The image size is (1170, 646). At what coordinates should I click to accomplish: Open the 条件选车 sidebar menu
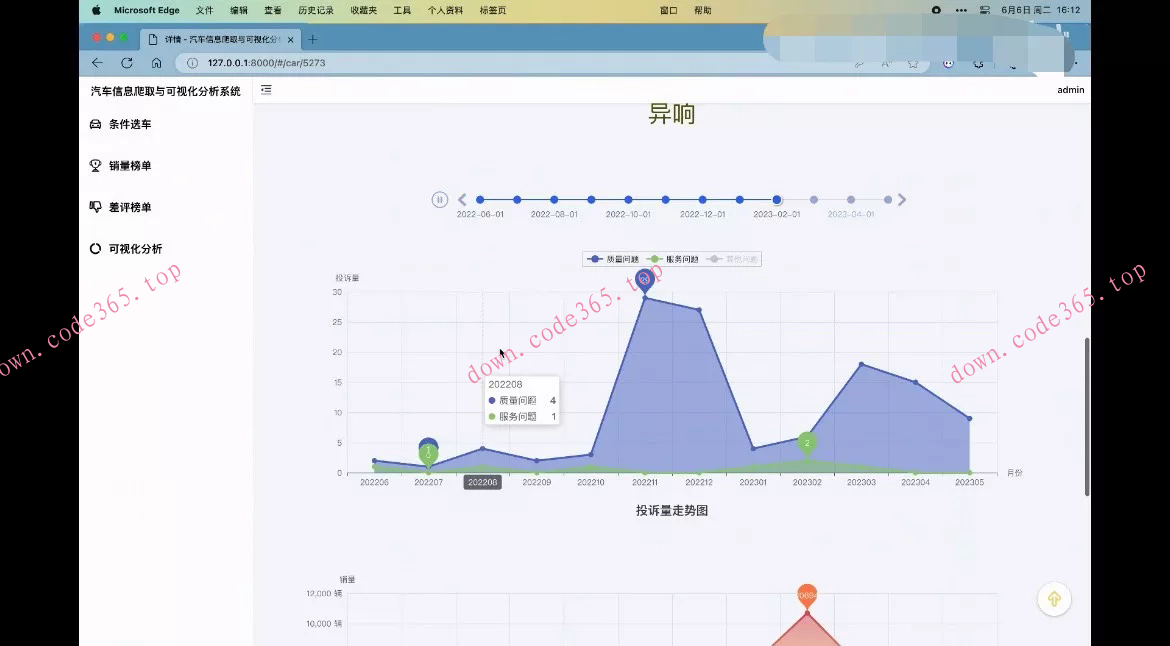[130, 125]
